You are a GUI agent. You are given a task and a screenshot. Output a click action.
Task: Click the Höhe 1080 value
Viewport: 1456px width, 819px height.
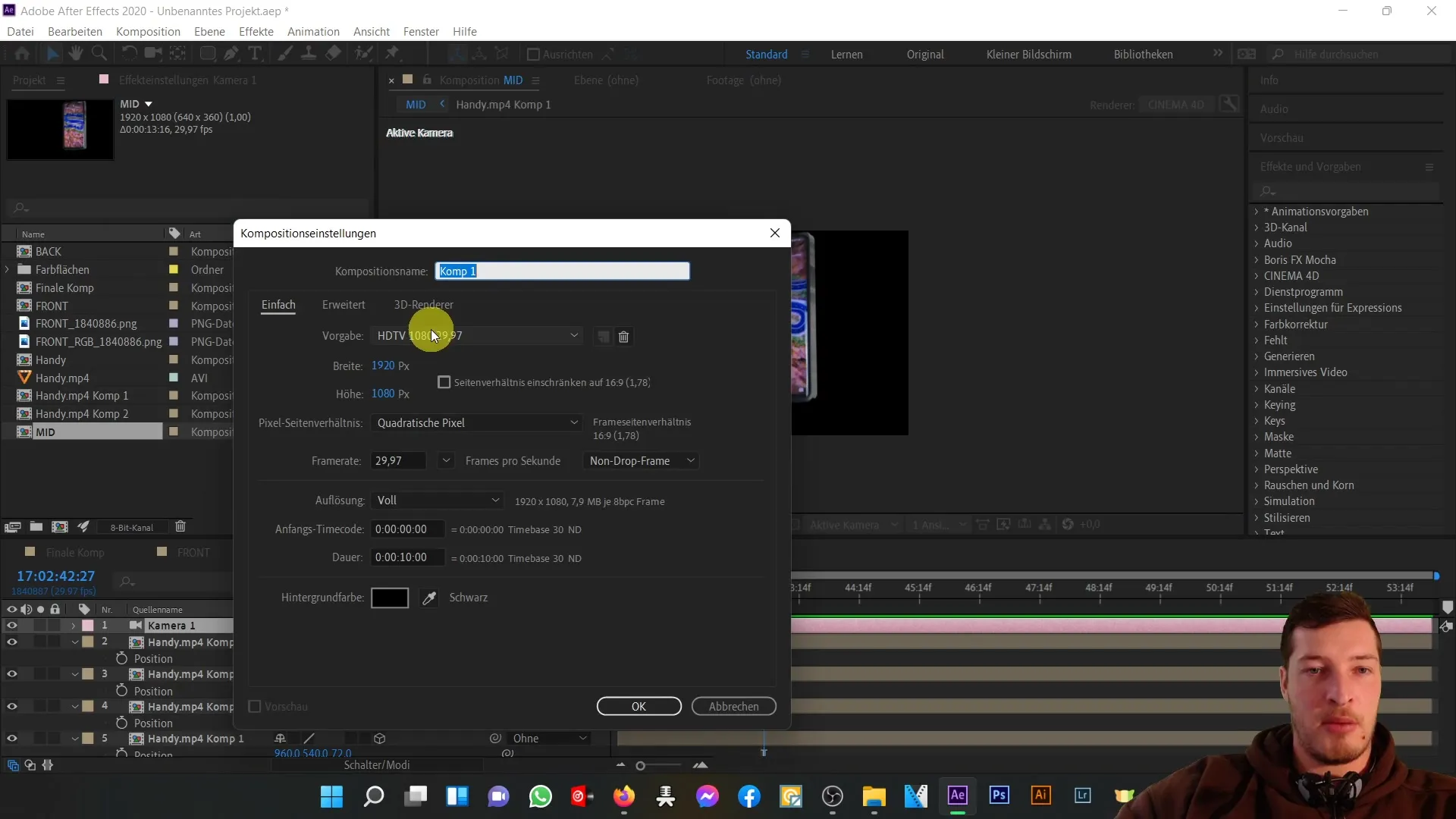pos(383,394)
